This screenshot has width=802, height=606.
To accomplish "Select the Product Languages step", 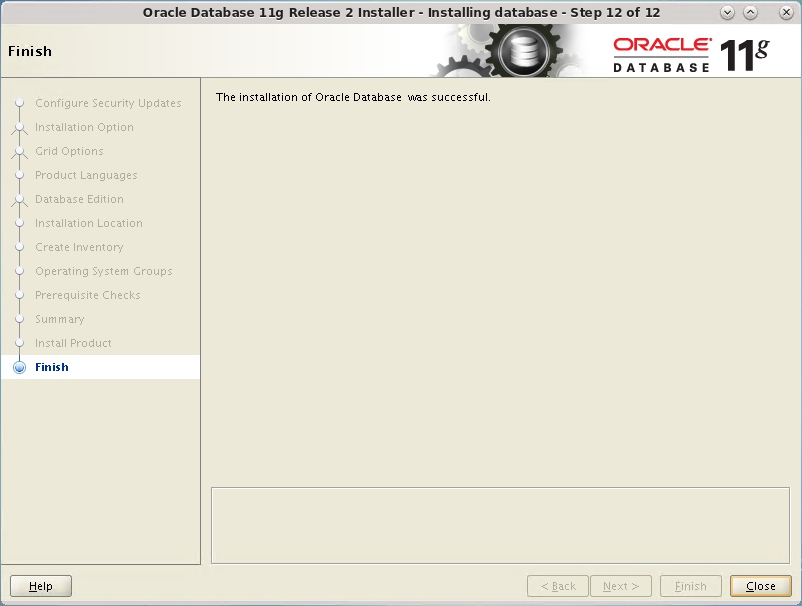I will (x=86, y=175).
